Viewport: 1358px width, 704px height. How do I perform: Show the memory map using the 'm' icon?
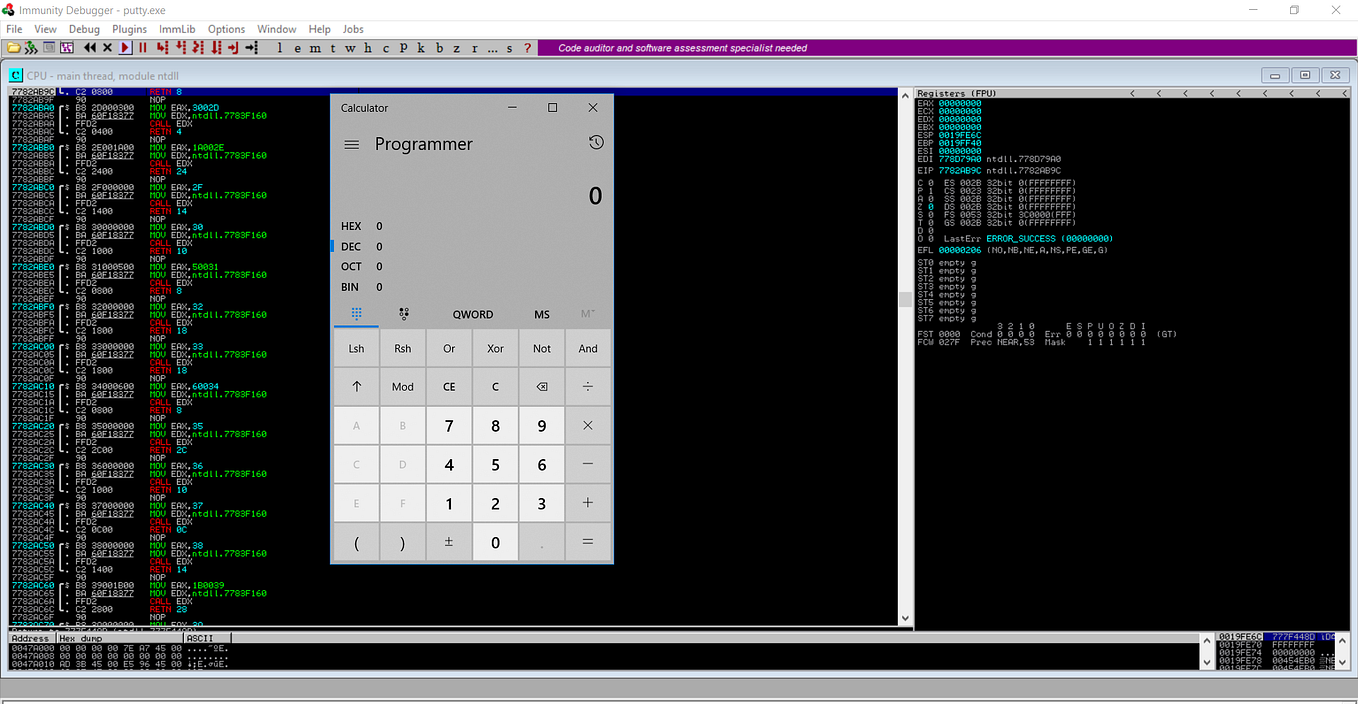tap(314, 47)
